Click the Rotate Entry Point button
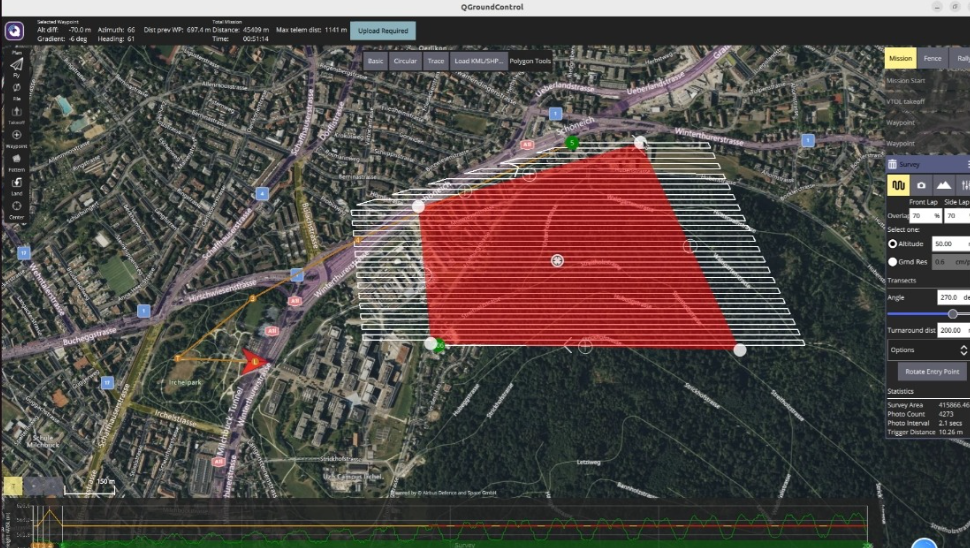Screen dimensions: 970x548 point(931,371)
